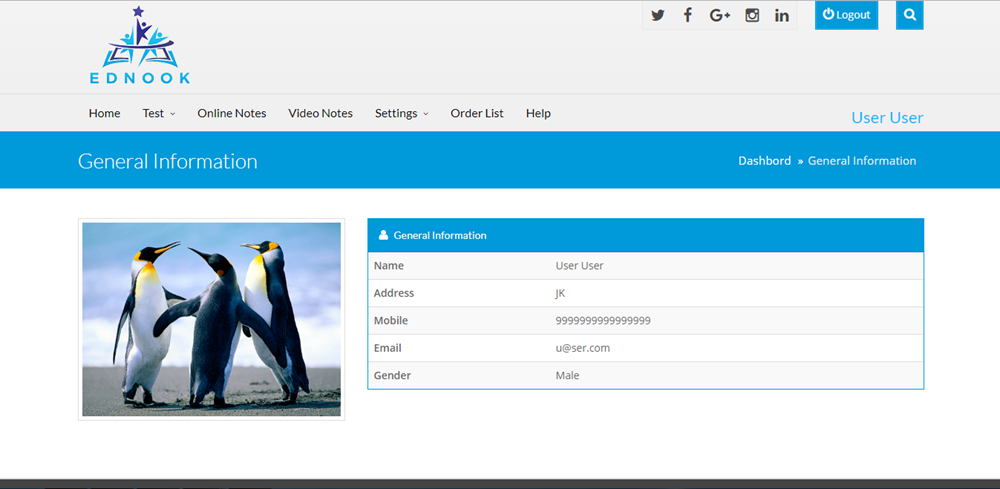1000x489 pixels.
Task: Expand the Test dropdown menu
Action: 158,113
